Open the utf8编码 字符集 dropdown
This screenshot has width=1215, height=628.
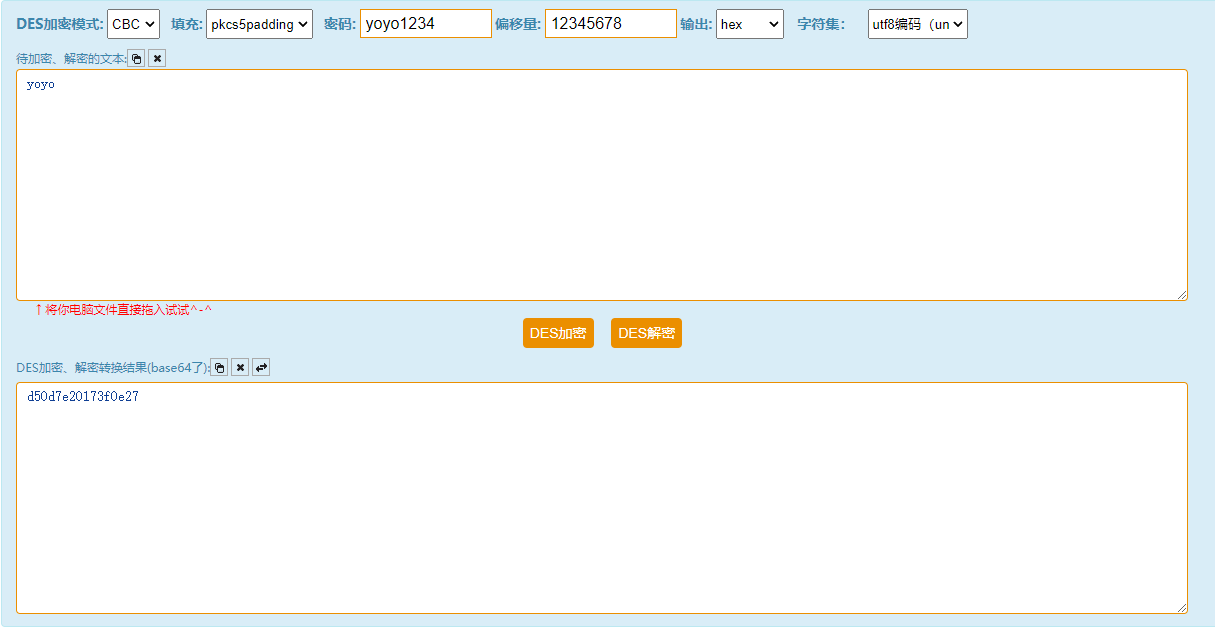point(916,23)
